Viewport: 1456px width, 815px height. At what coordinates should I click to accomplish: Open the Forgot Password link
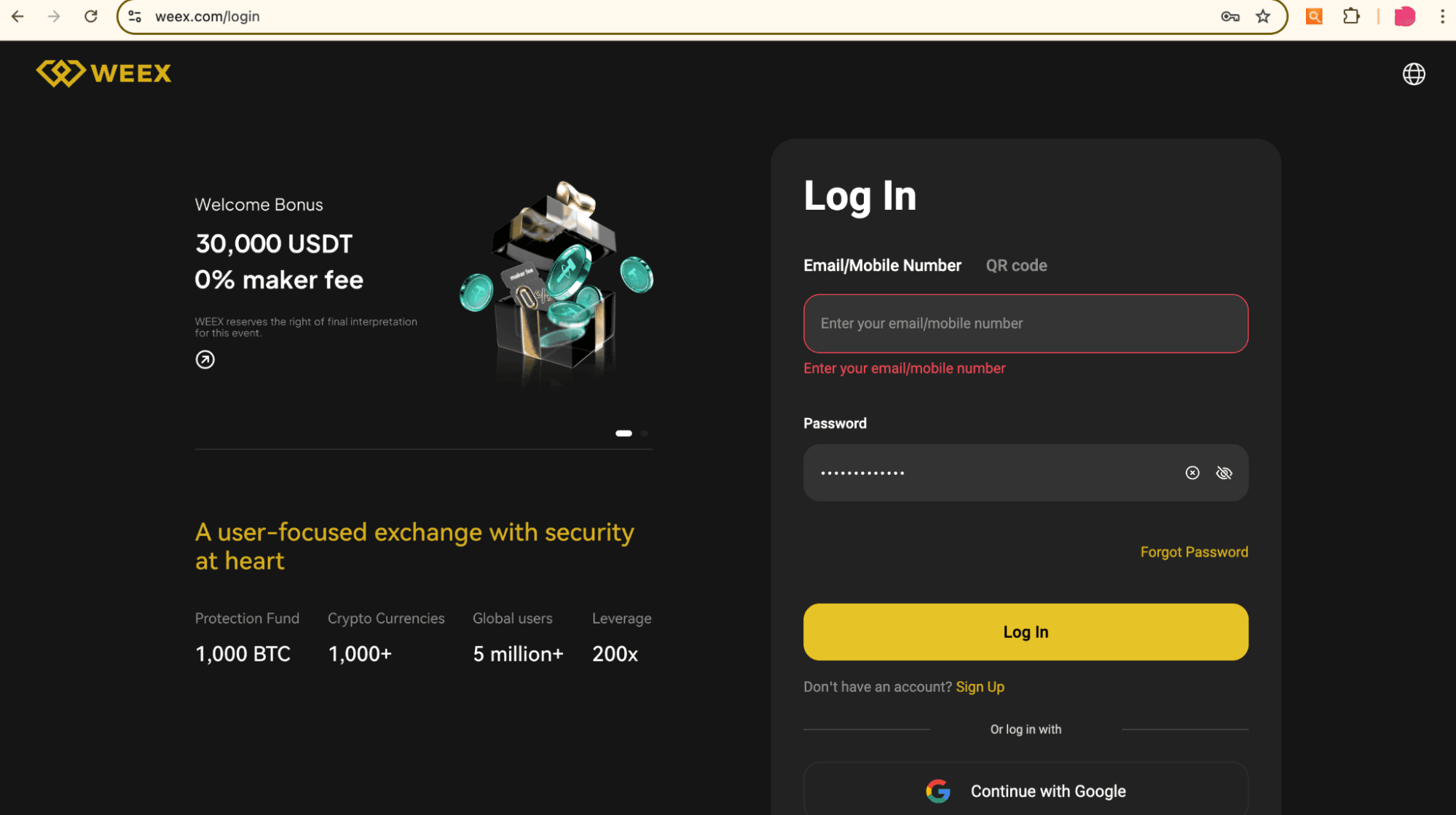pyautogui.click(x=1194, y=551)
